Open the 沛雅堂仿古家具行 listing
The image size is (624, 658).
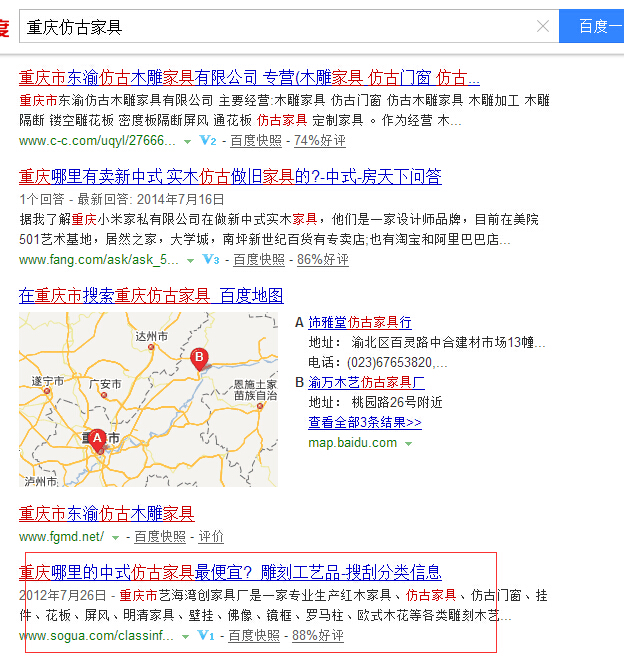(x=360, y=322)
